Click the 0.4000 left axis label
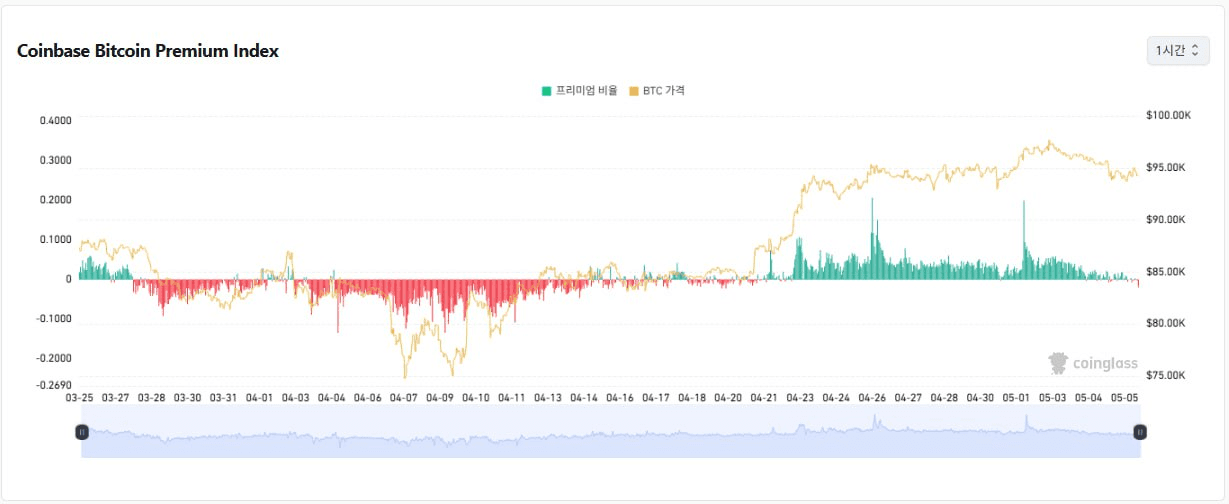Image resolution: width=1229 pixels, height=504 pixels. pos(56,121)
